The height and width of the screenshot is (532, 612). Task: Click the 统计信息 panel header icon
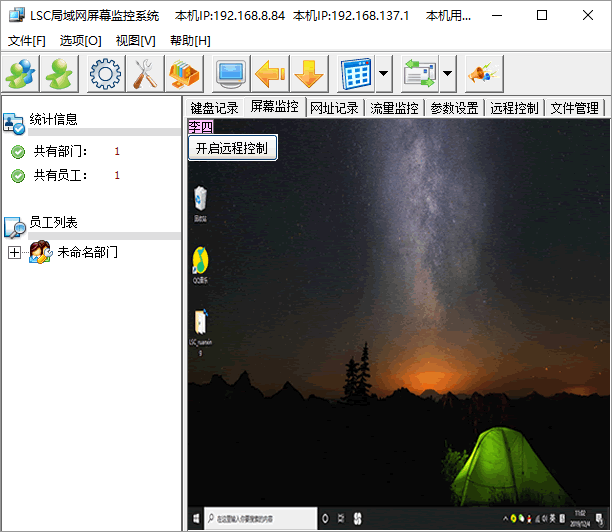click(x=14, y=124)
